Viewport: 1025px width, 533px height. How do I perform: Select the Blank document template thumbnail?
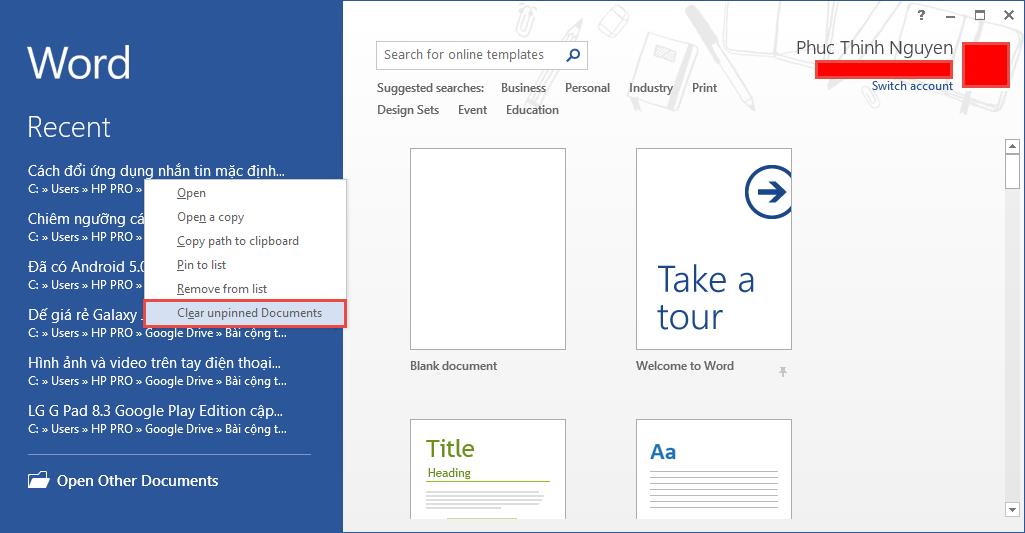(488, 249)
